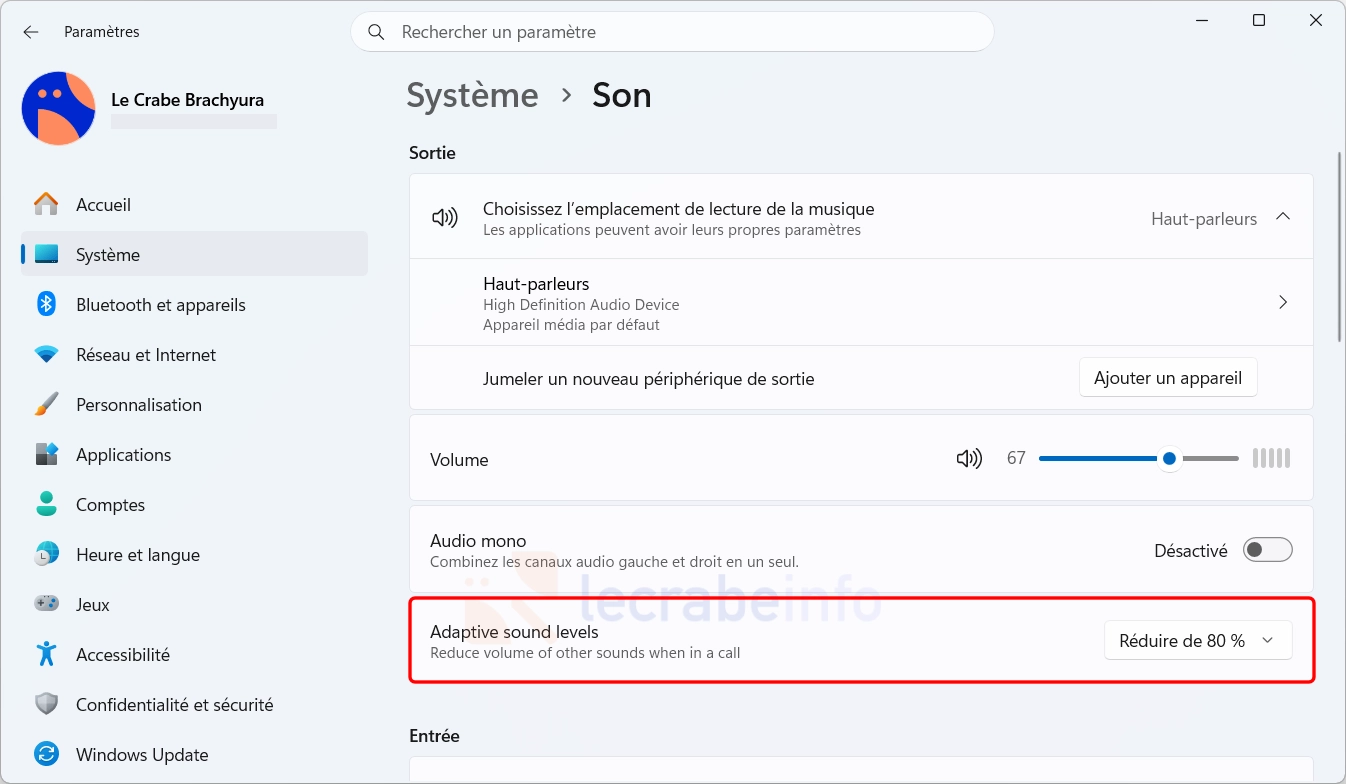Mute via volume speaker icon
This screenshot has height=784, width=1346.
pos(969,459)
